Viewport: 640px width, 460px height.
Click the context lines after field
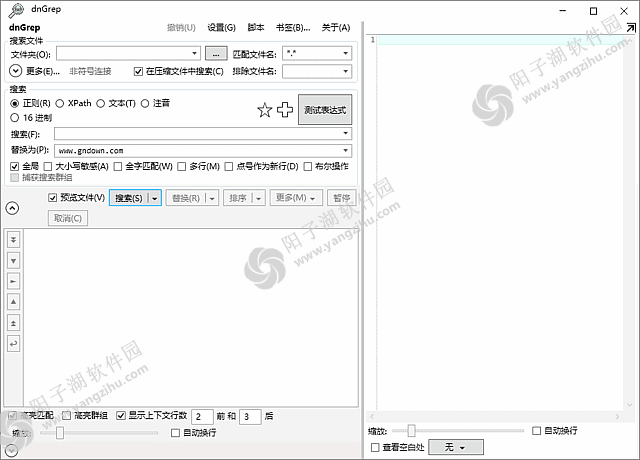250,417
